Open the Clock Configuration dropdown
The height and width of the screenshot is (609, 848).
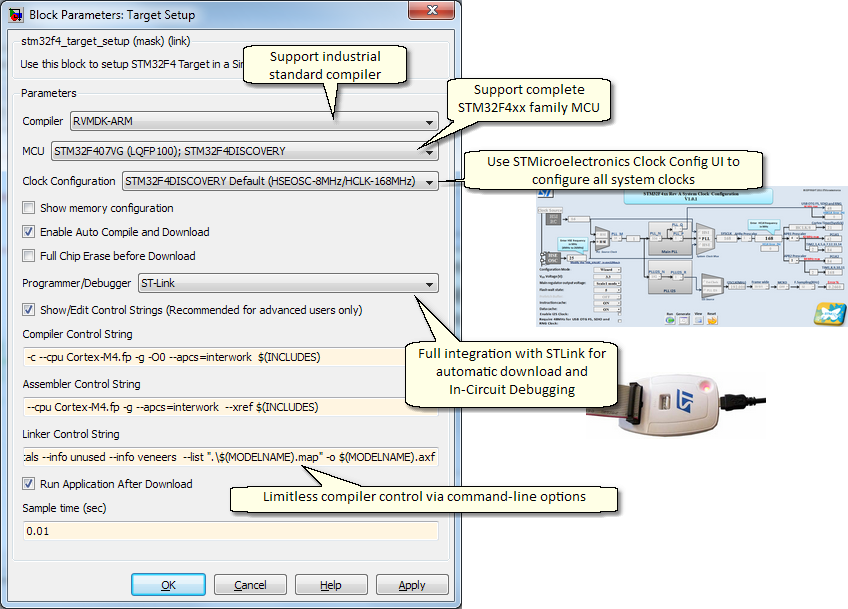(x=280, y=181)
